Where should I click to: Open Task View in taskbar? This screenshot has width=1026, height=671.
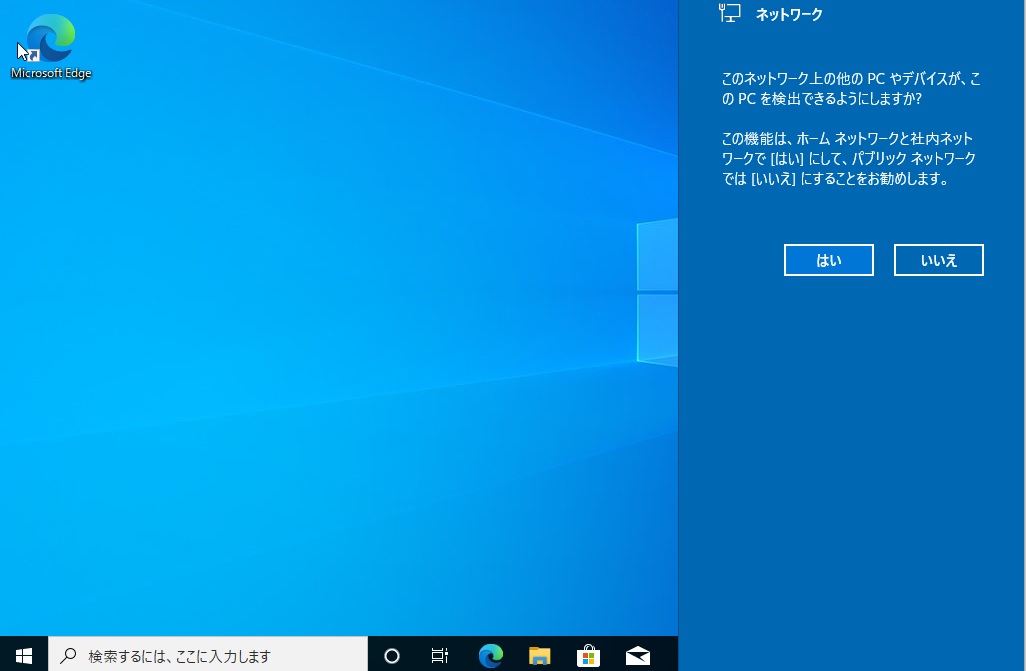click(440, 655)
